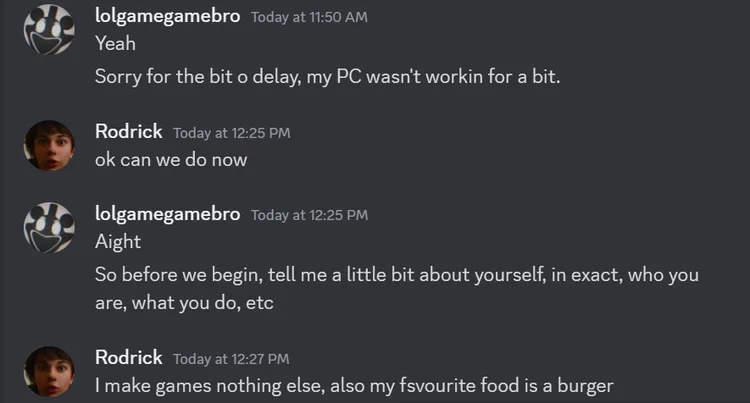Click lolgamegamebro's avatar beside the 'Aight' message
Viewport: 750px width, 403px height.
50,229
